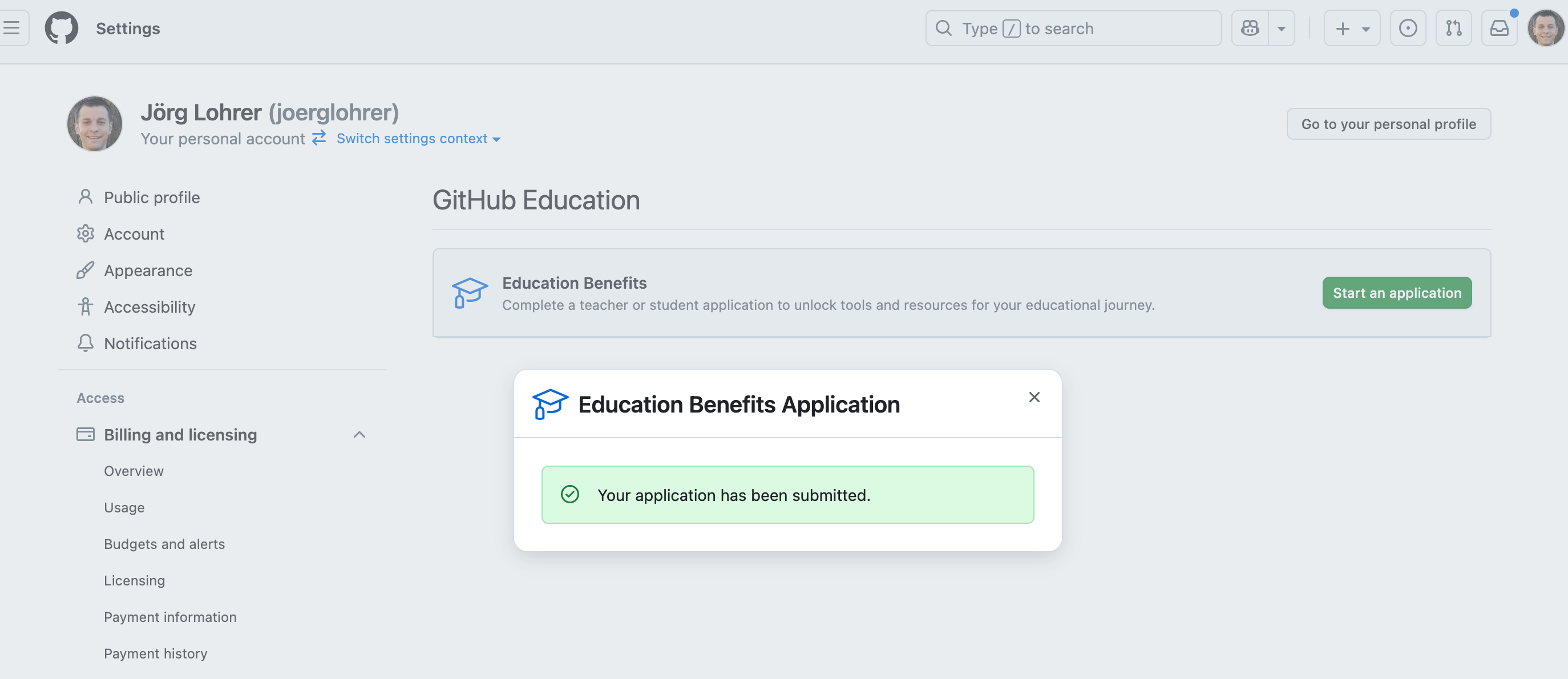The width and height of the screenshot is (1568, 679).
Task: Open Notifications settings page
Action: (x=149, y=343)
